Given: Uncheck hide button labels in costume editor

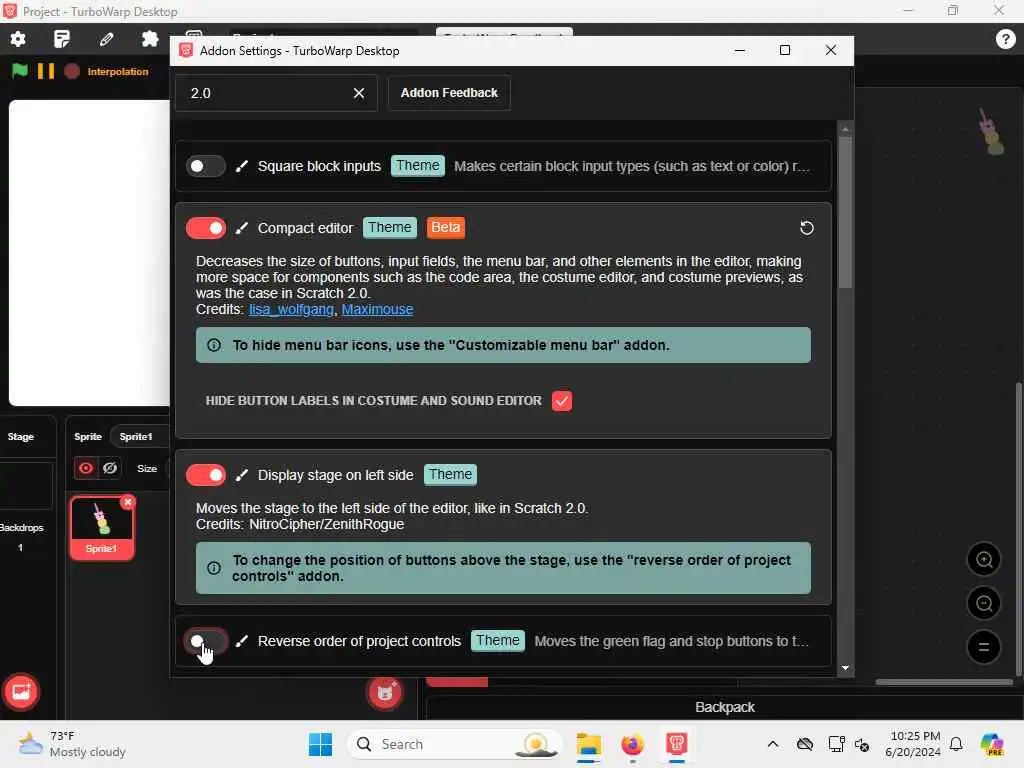Looking at the screenshot, I should [562, 401].
